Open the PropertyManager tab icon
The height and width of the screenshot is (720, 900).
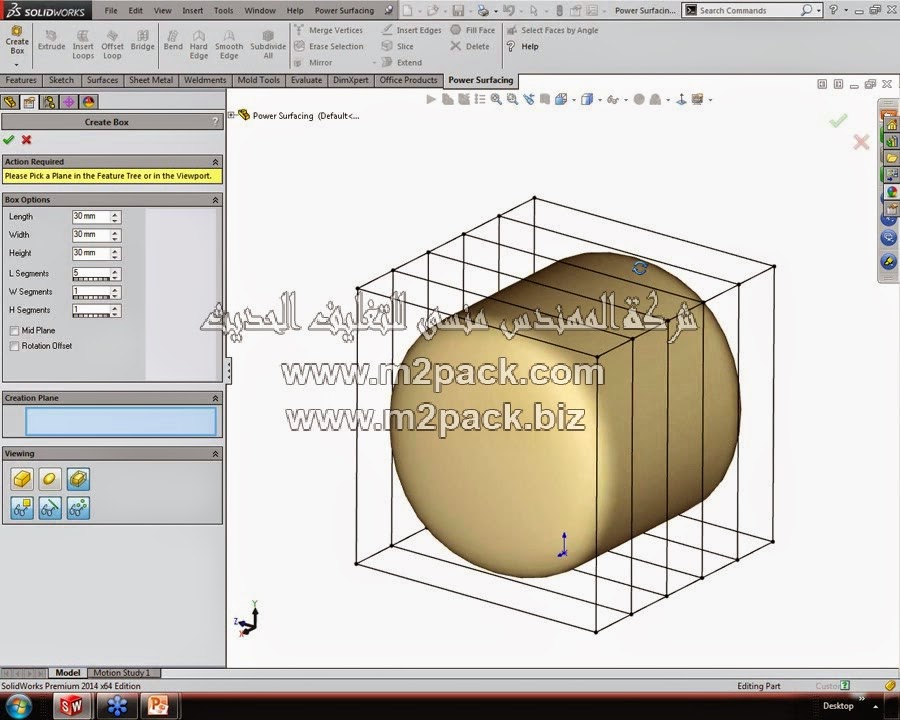coord(29,102)
